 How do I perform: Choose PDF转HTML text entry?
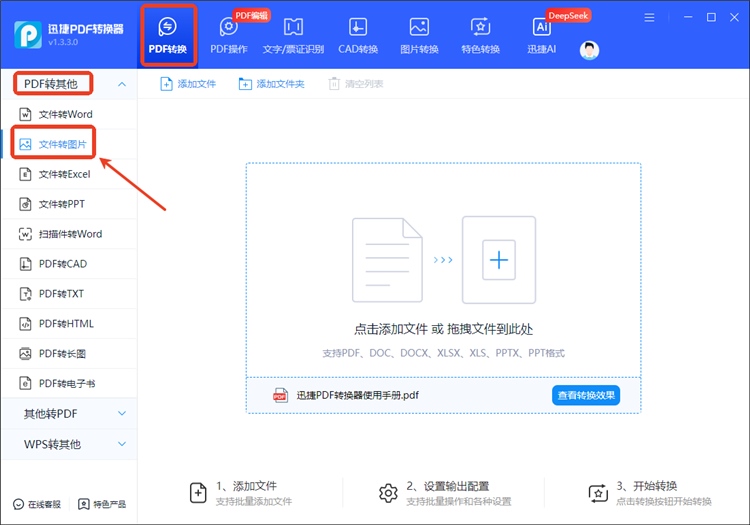pos(66,324)
